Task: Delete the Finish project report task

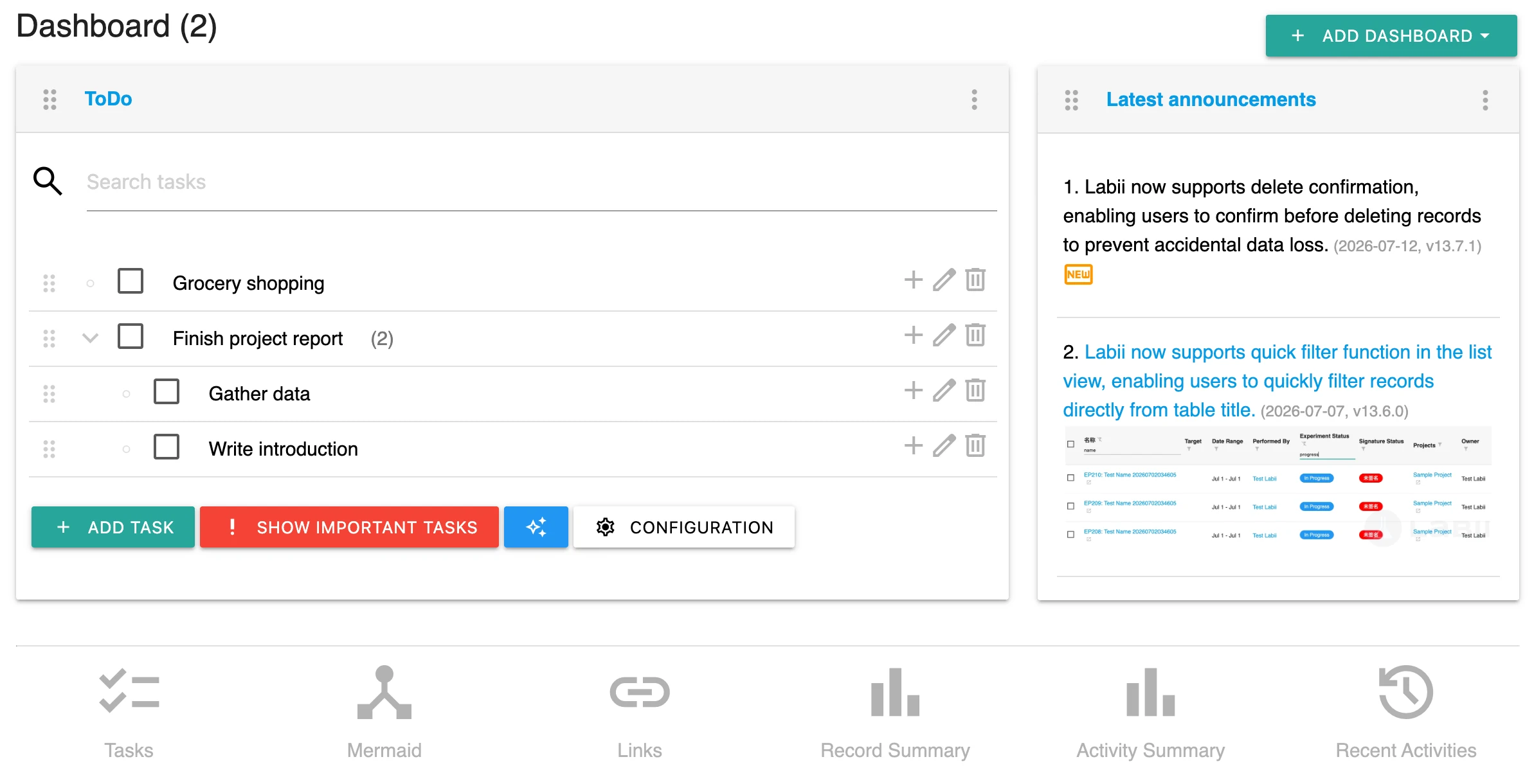Action: [x=975, y=335]
